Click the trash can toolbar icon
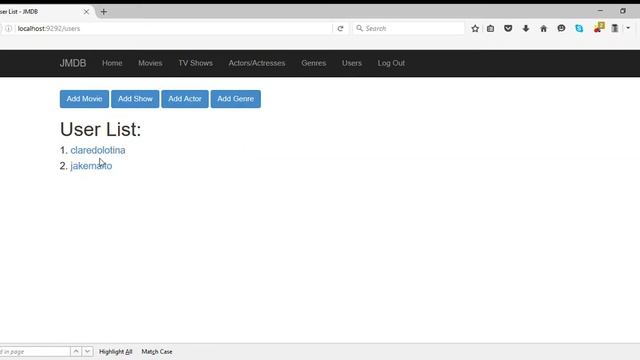The height and width of the screenshot is (360, 640). pos(615,28)
